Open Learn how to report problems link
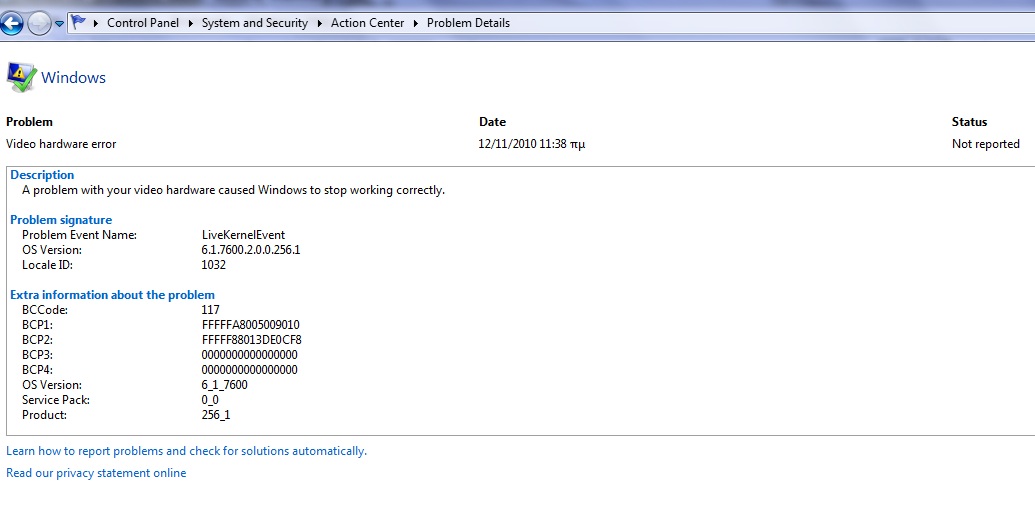The height and width of the screenshot is (520, 1035). 186,451
